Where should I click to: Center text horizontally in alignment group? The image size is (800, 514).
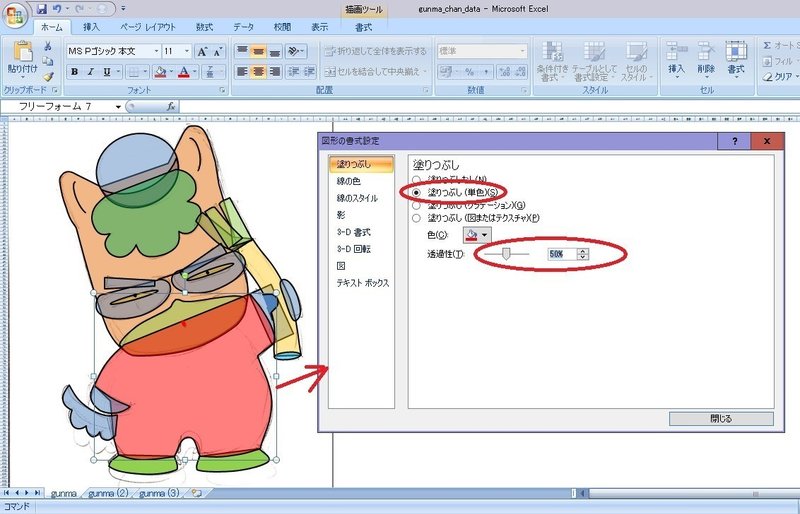(x=258, y=71)
